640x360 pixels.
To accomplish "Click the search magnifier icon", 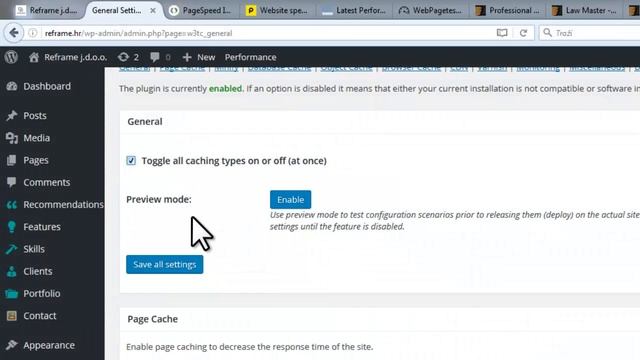I will (x=547, y=33).
